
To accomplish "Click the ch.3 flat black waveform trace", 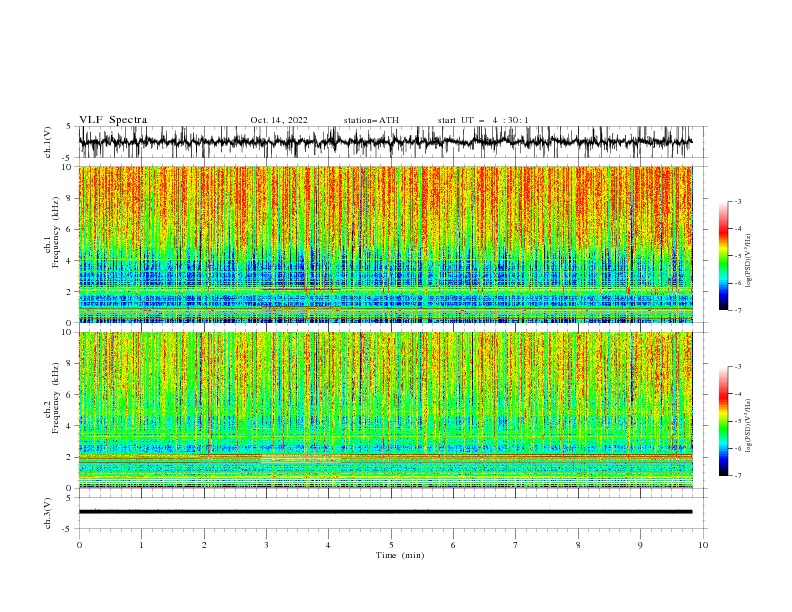I will click(x=385, y=512).
